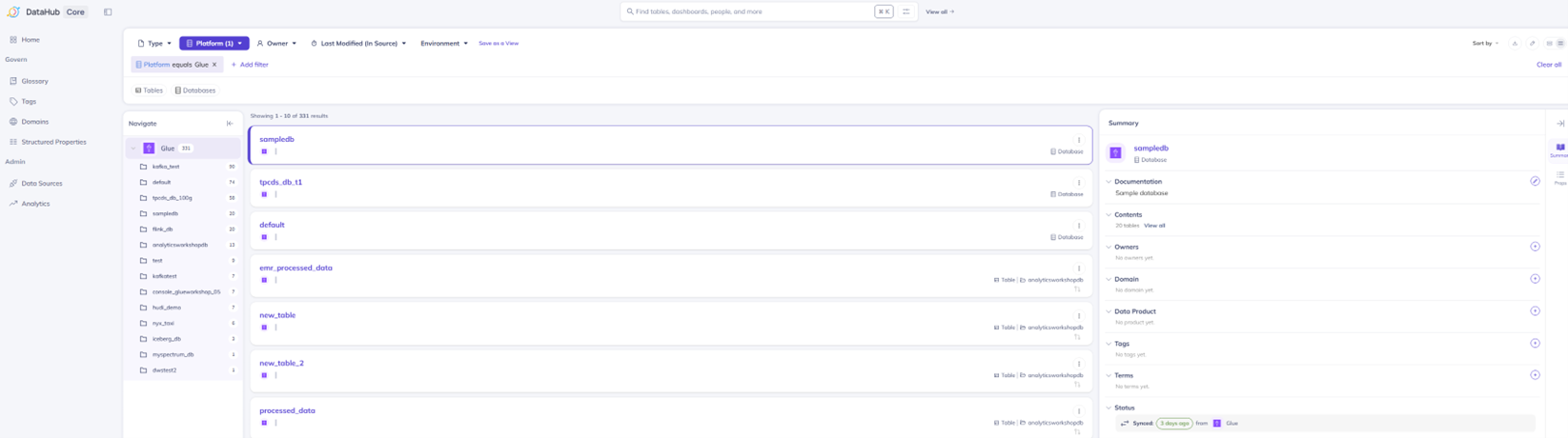Open the Owner filter dropdown

point(276,43)
